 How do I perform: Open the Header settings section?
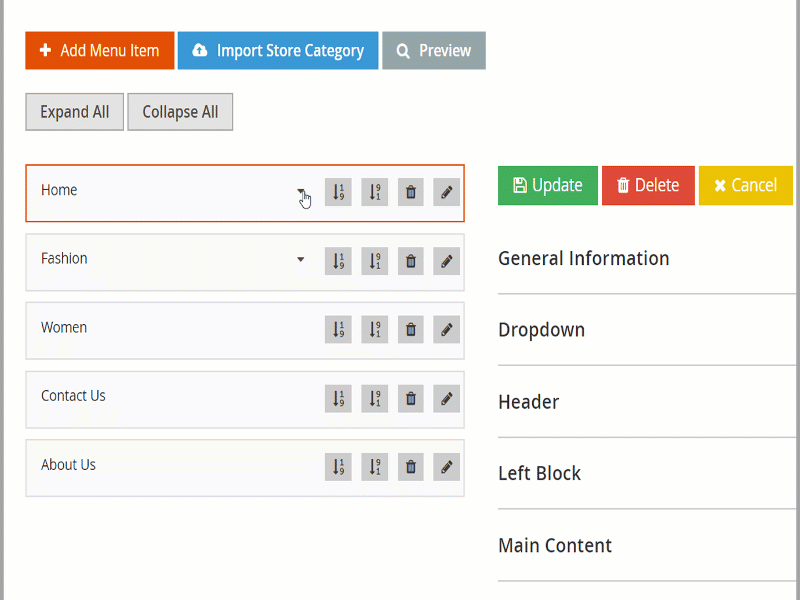coord(529,402)
